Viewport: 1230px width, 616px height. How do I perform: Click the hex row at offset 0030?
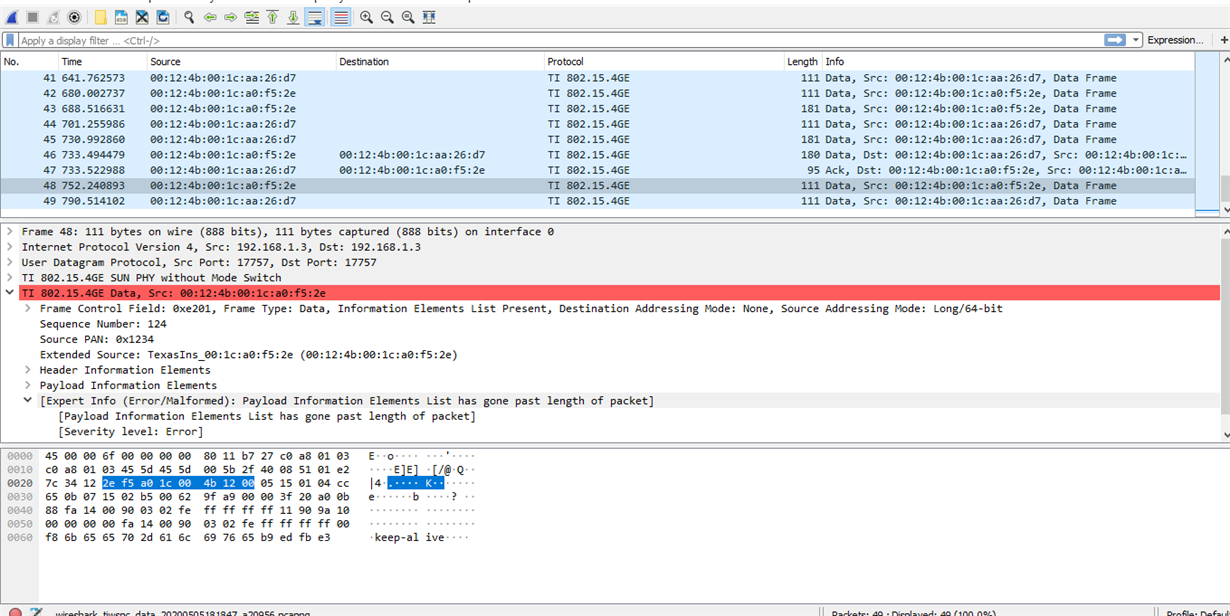[240, 496]
